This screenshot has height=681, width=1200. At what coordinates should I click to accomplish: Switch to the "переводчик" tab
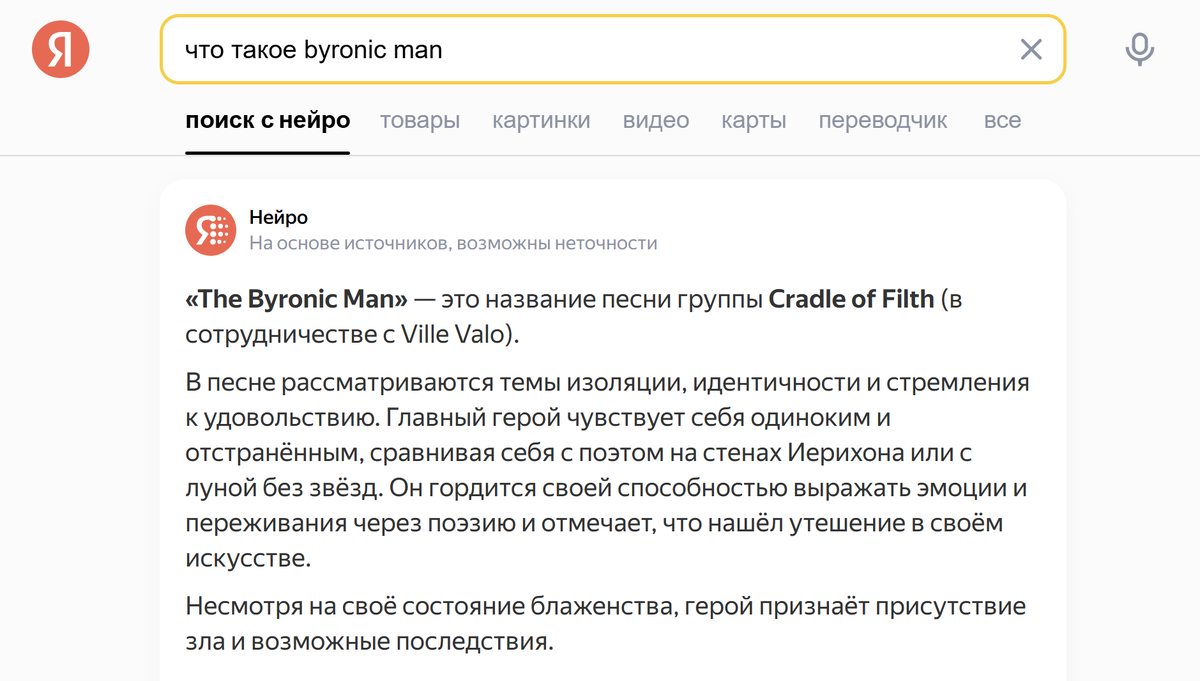coord(881,119)
